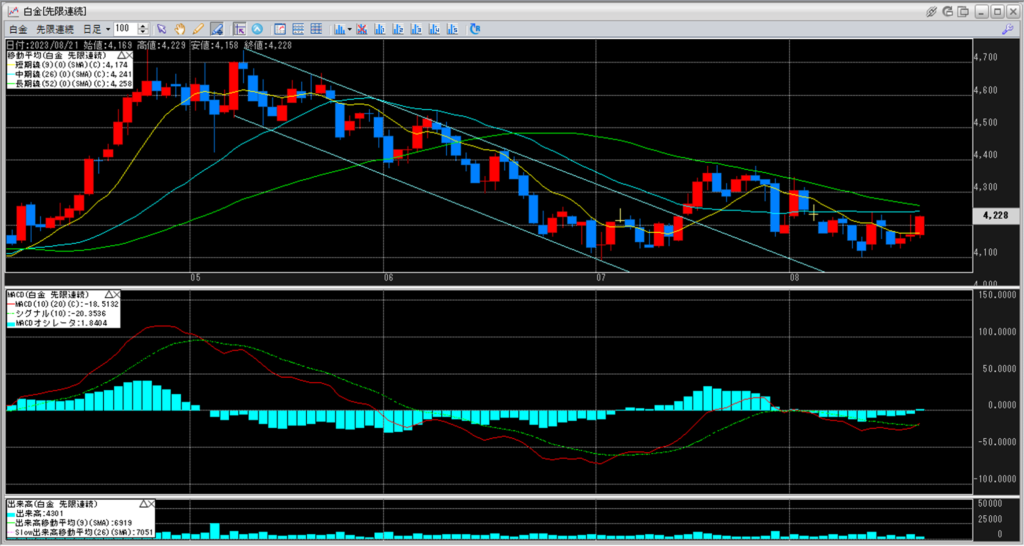Screen dimensions: 1024x546
Task: Click the cyan MACD oscillator legend swatch
Action: pyautogui.click(x=10, y=325)
